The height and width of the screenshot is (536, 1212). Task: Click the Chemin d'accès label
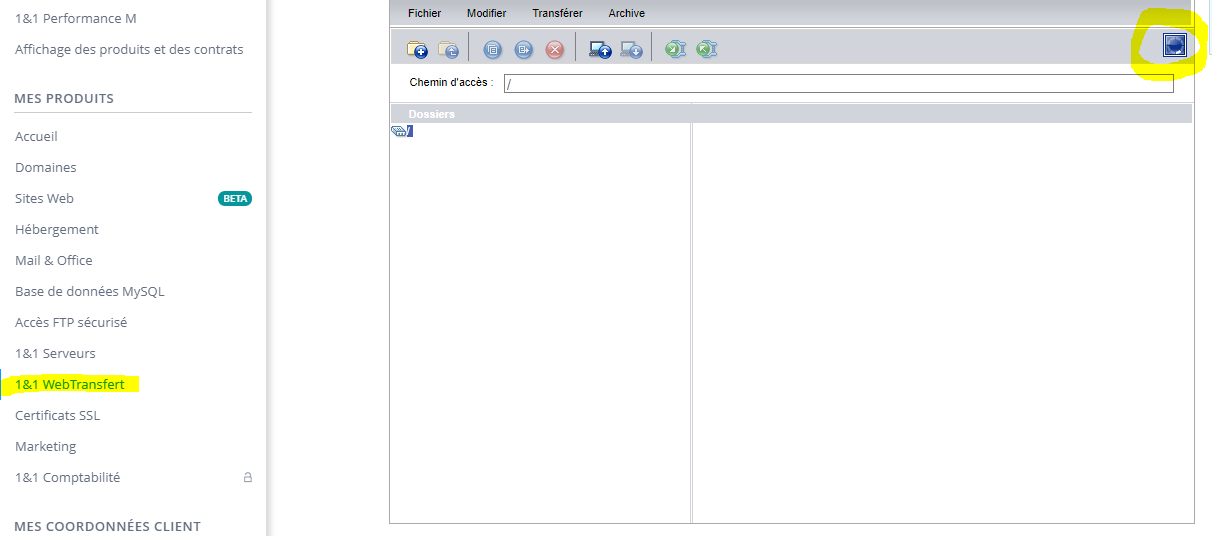(x=451, y=82)
